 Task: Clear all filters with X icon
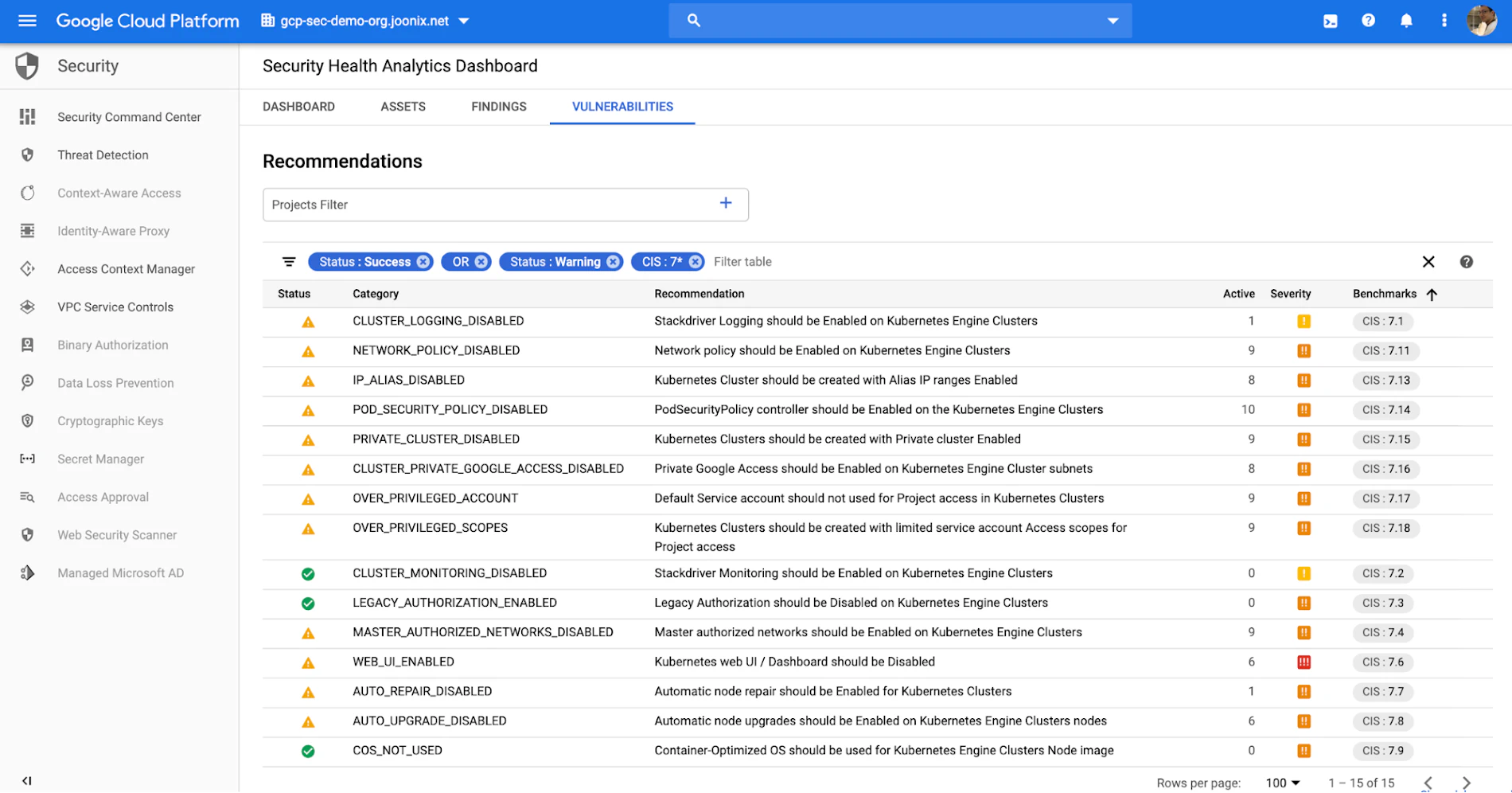1428,262
